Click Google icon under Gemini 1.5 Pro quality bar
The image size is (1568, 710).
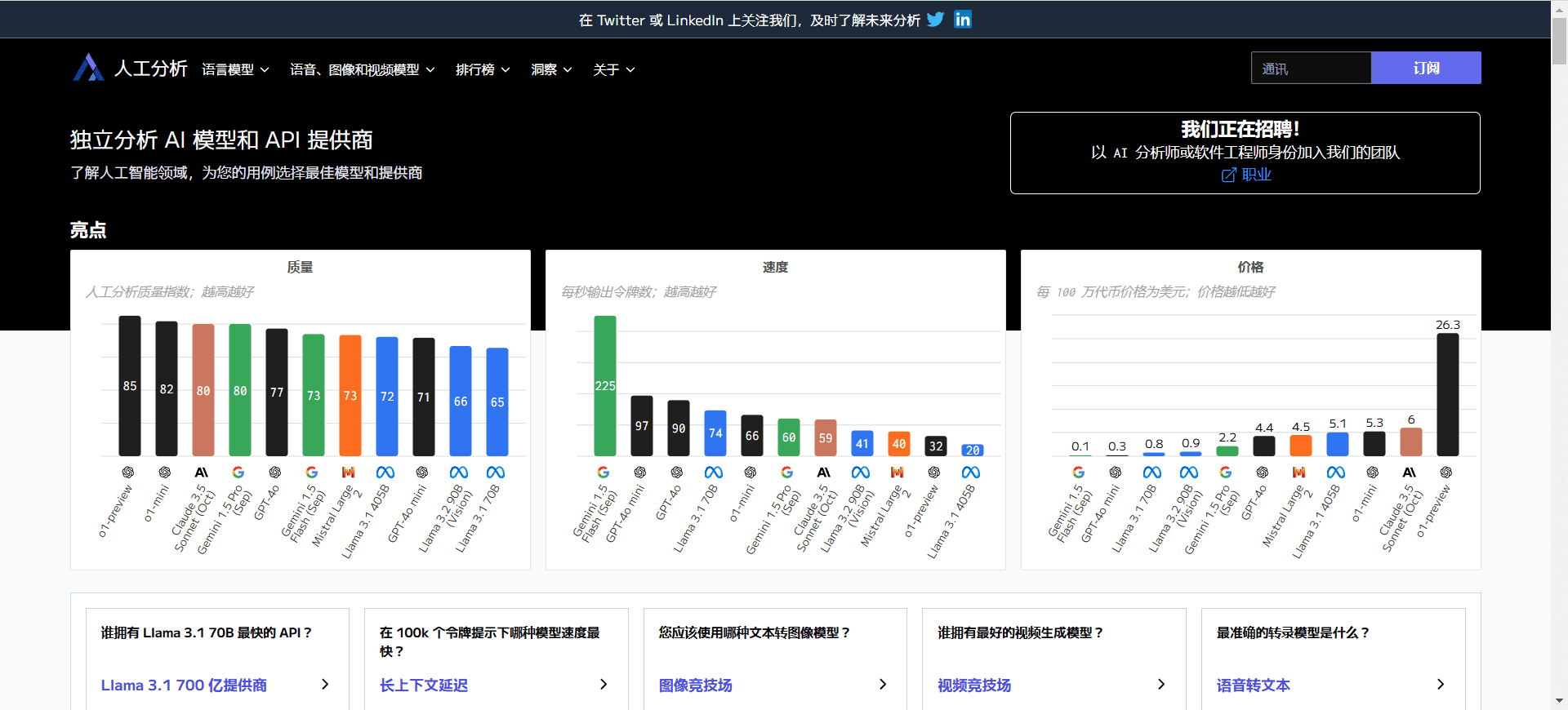tap(238, 473)
